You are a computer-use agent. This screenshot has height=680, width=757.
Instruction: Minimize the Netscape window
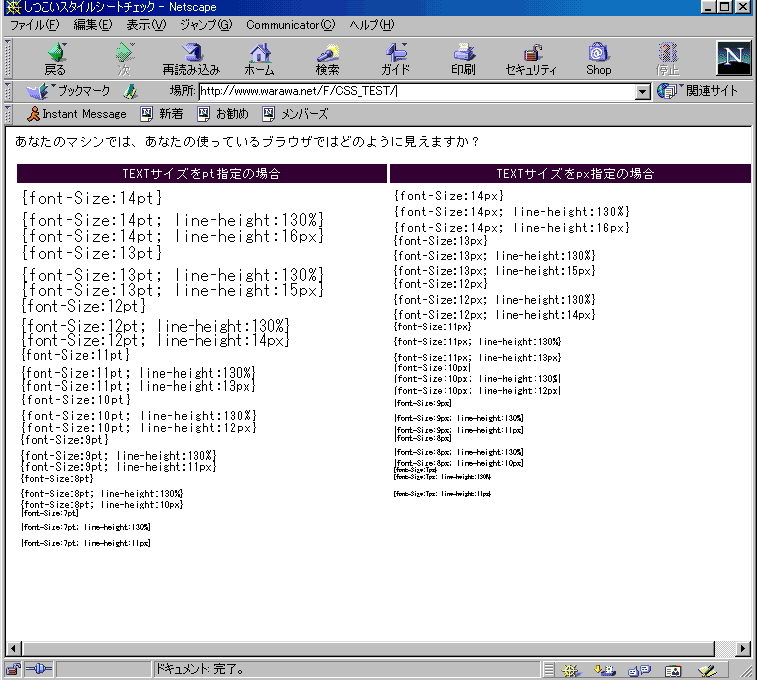pyautogui.click(x=709, y=7)
